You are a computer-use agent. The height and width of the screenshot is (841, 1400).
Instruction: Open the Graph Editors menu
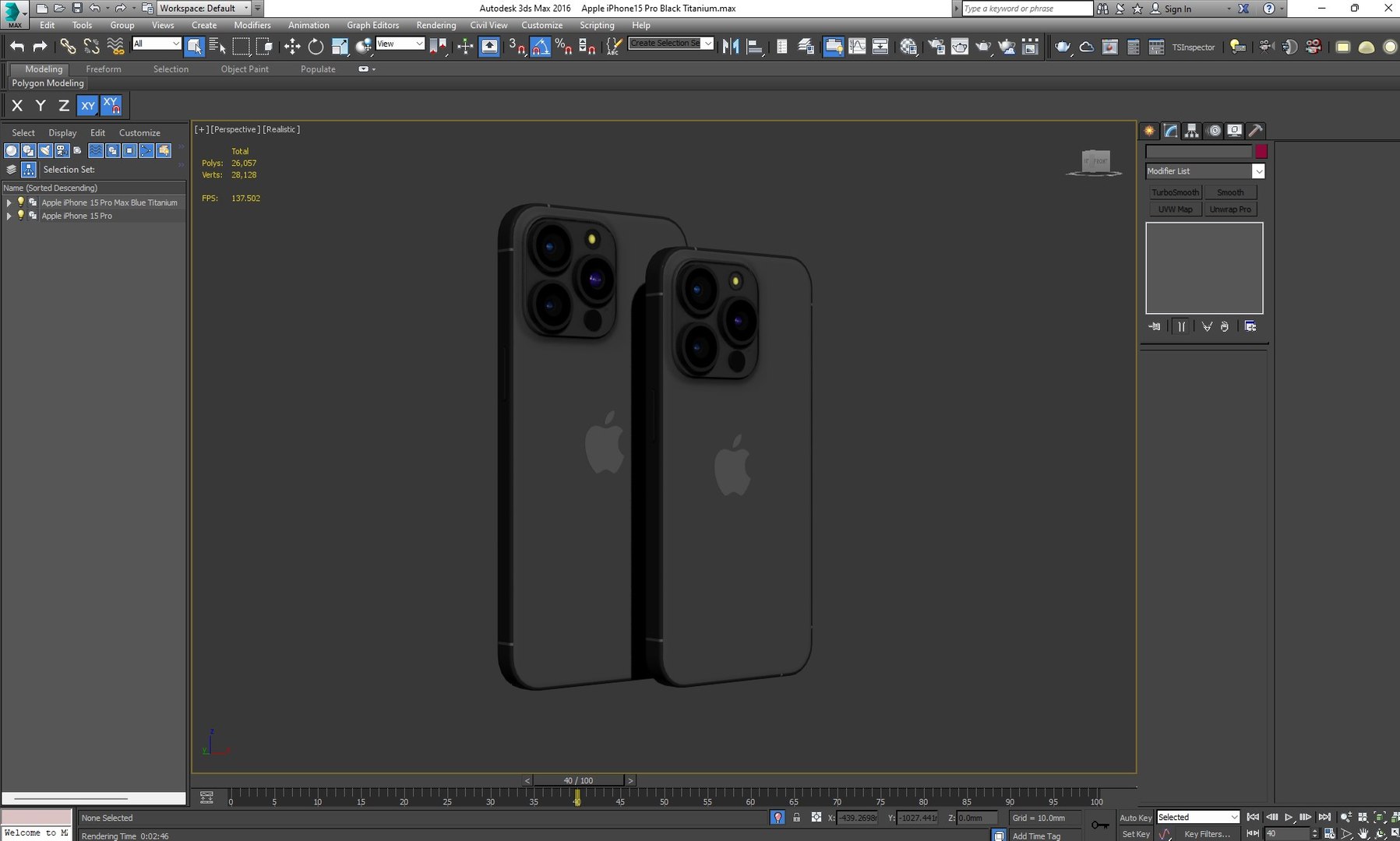pyautogui.click(x=372, y=25)
